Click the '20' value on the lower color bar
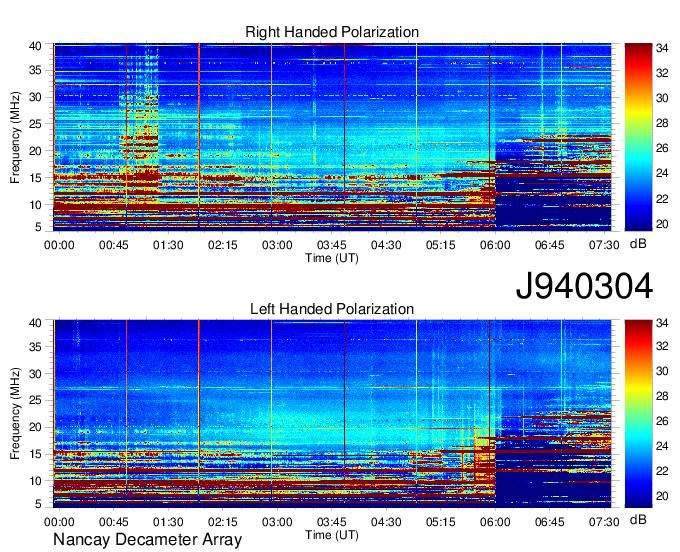680x552 pixels. [x=662, y=496]
